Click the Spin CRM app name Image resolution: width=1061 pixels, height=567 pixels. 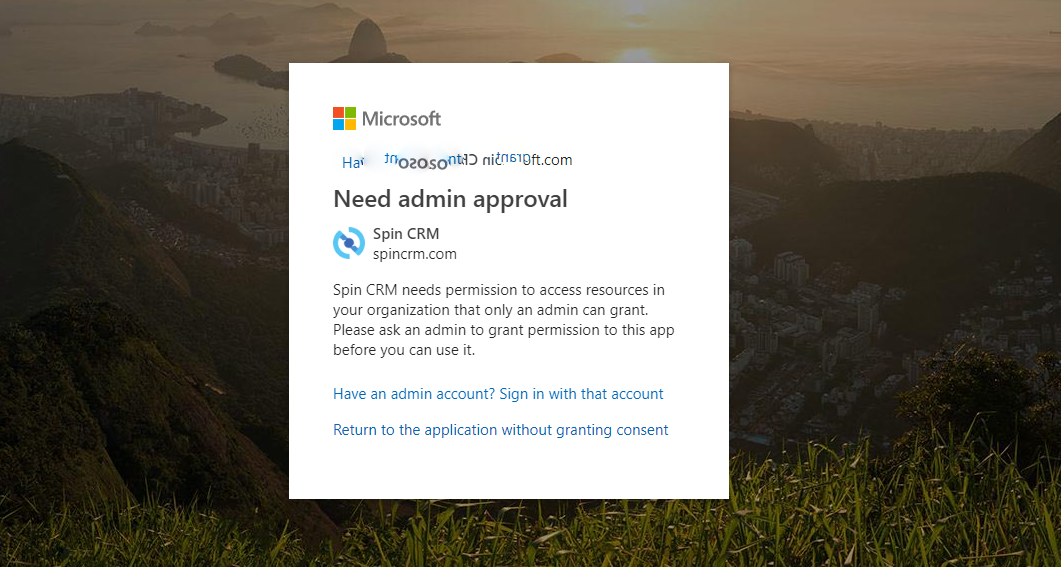coord(405,234)
